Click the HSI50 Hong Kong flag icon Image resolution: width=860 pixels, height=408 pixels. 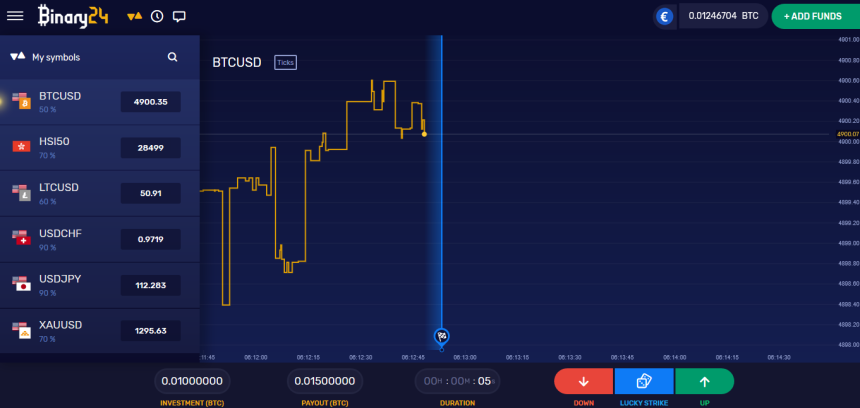coord(21,146)
